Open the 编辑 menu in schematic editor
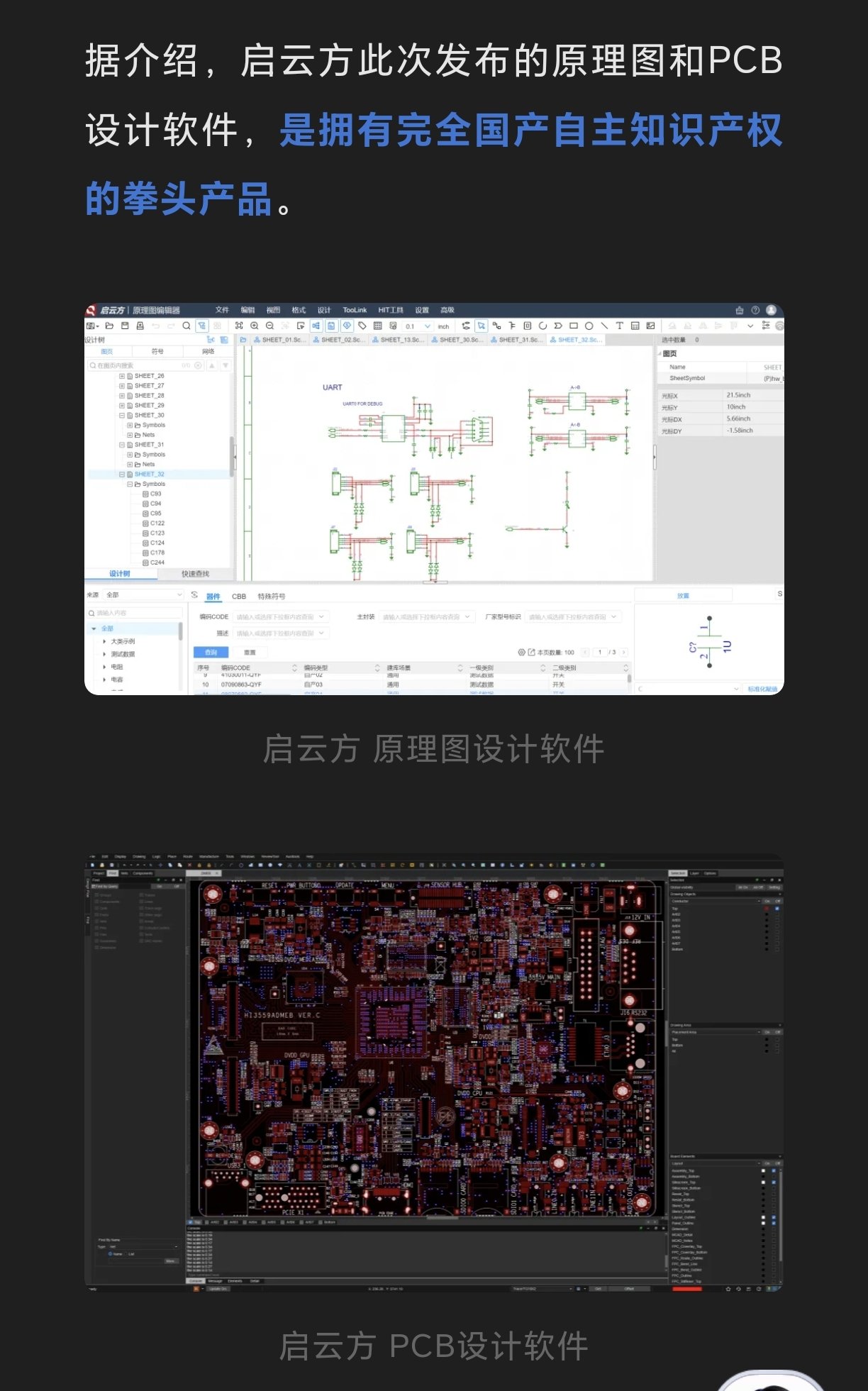The height and width of the screenshot is (1391, 868). click(x=247, y=310)
